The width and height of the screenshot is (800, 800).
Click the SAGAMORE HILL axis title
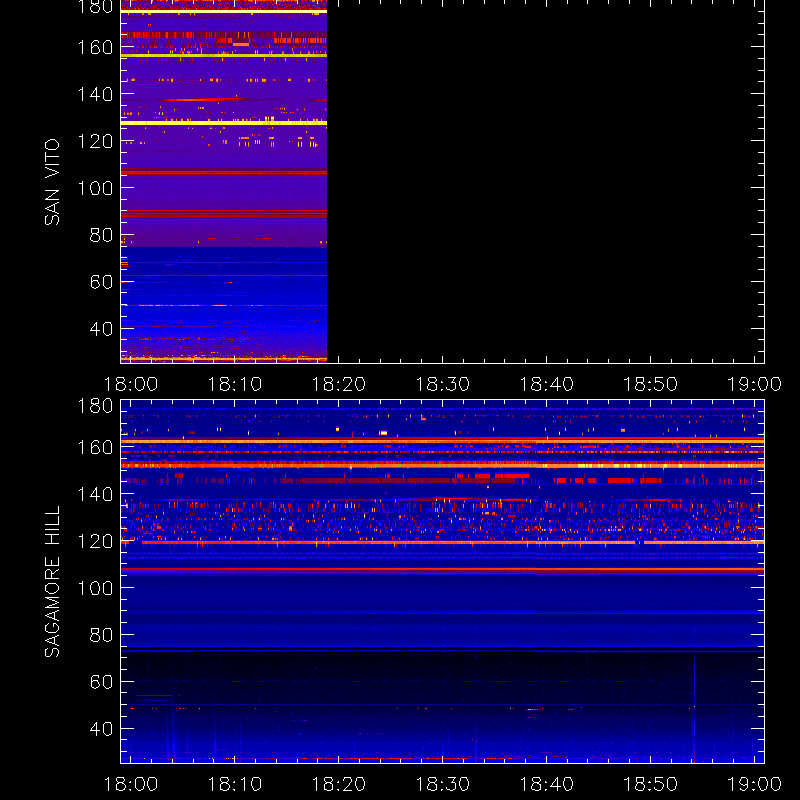click(x=52, y=582)
